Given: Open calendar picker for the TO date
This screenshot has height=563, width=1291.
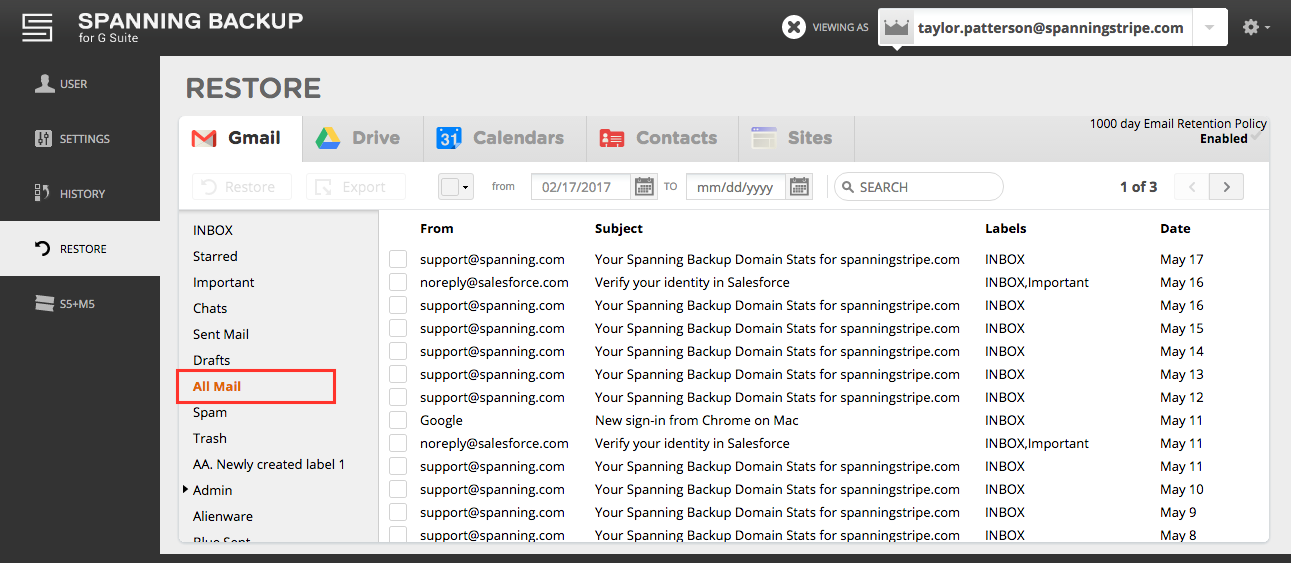Looking at the screenshot, I should tap(799, 187).
